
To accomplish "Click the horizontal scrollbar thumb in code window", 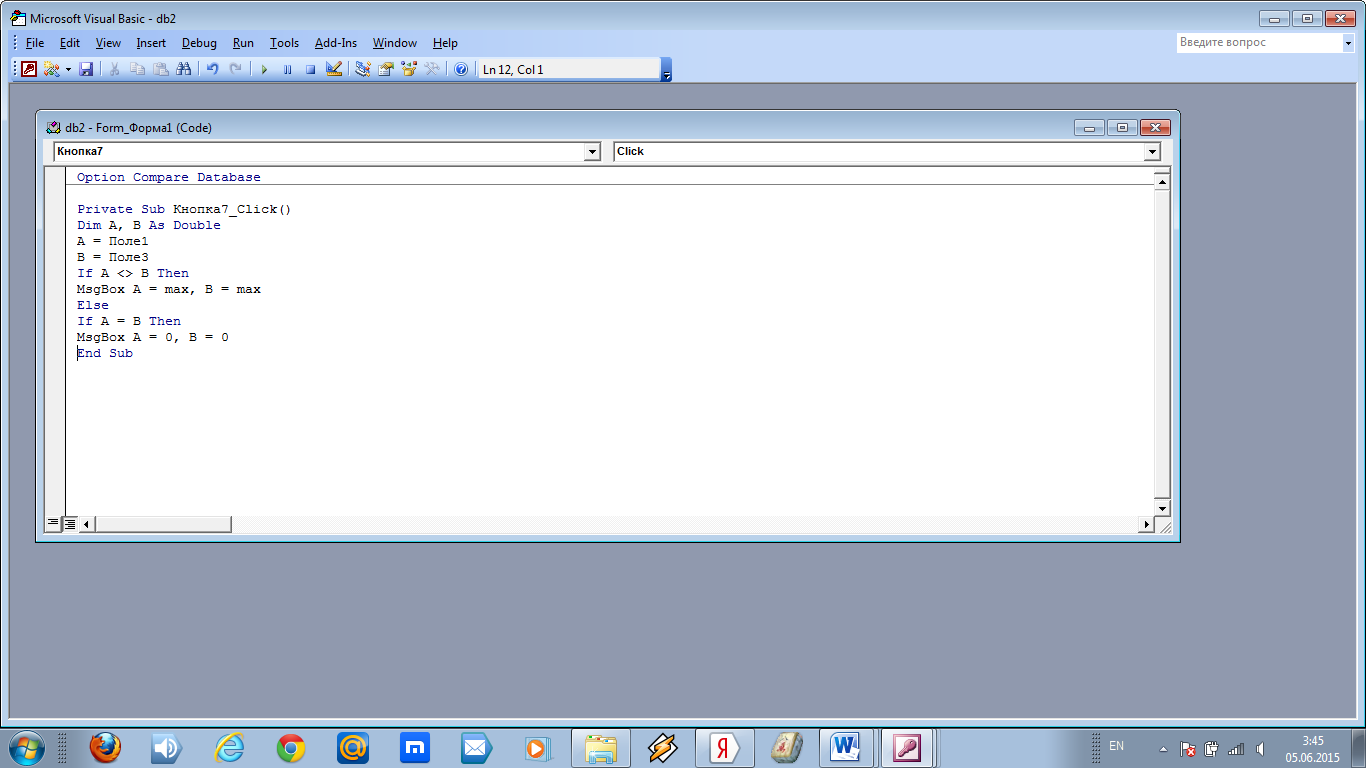I will (x=163, y=524).
